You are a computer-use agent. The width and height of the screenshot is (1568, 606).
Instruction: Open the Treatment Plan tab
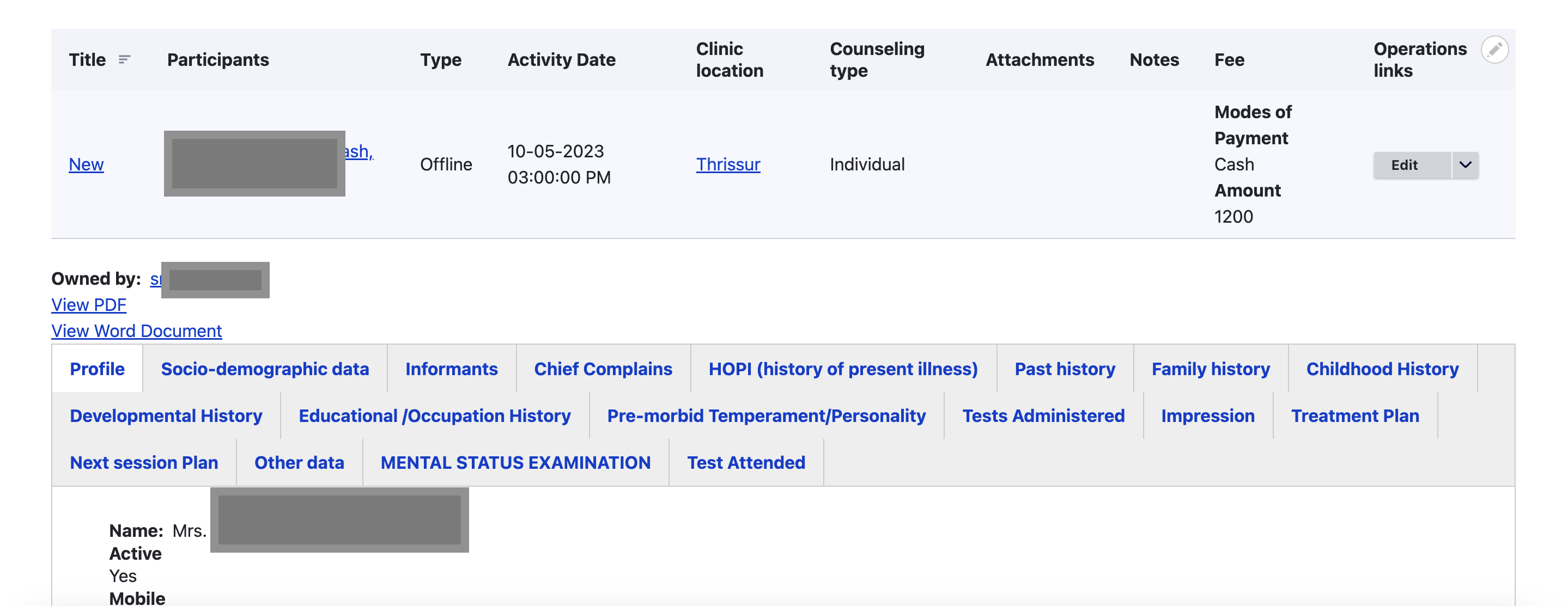[1354, 415]
